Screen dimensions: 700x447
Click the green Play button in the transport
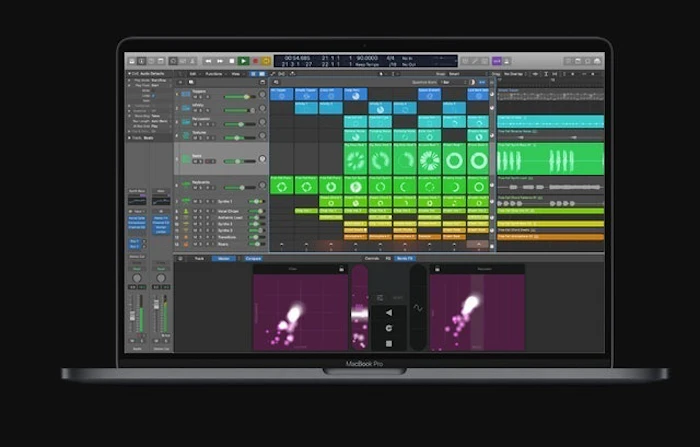tap(243, 61)
